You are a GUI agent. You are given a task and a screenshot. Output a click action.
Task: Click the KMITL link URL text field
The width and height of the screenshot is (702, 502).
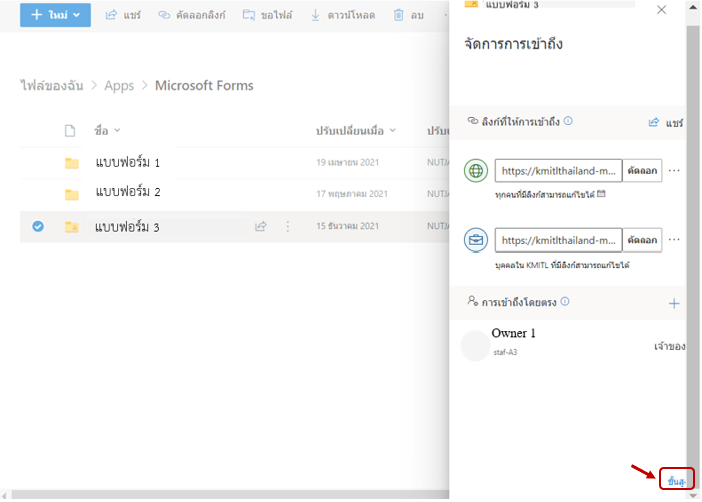tap(558, 241)
